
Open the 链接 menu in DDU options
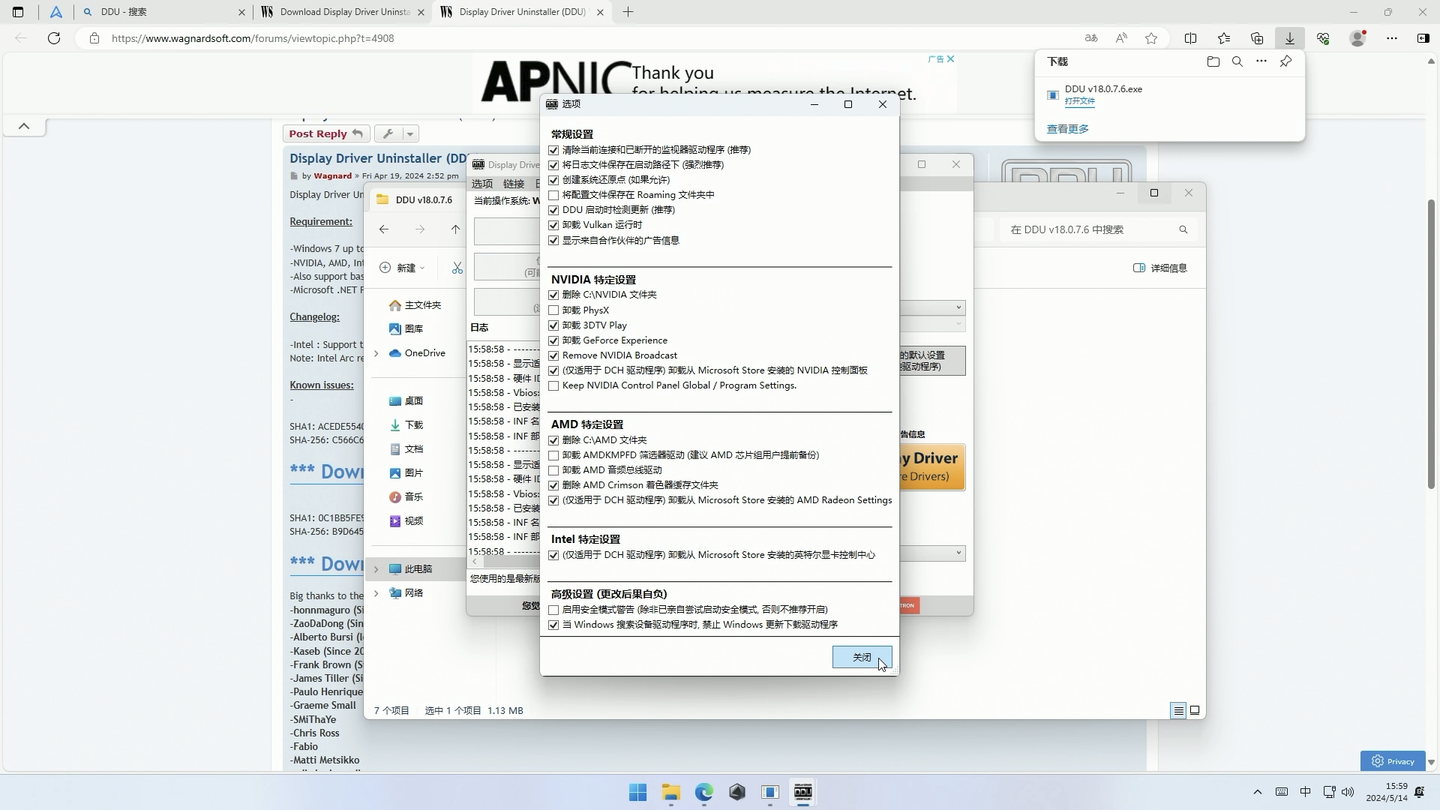coord(513,183)
